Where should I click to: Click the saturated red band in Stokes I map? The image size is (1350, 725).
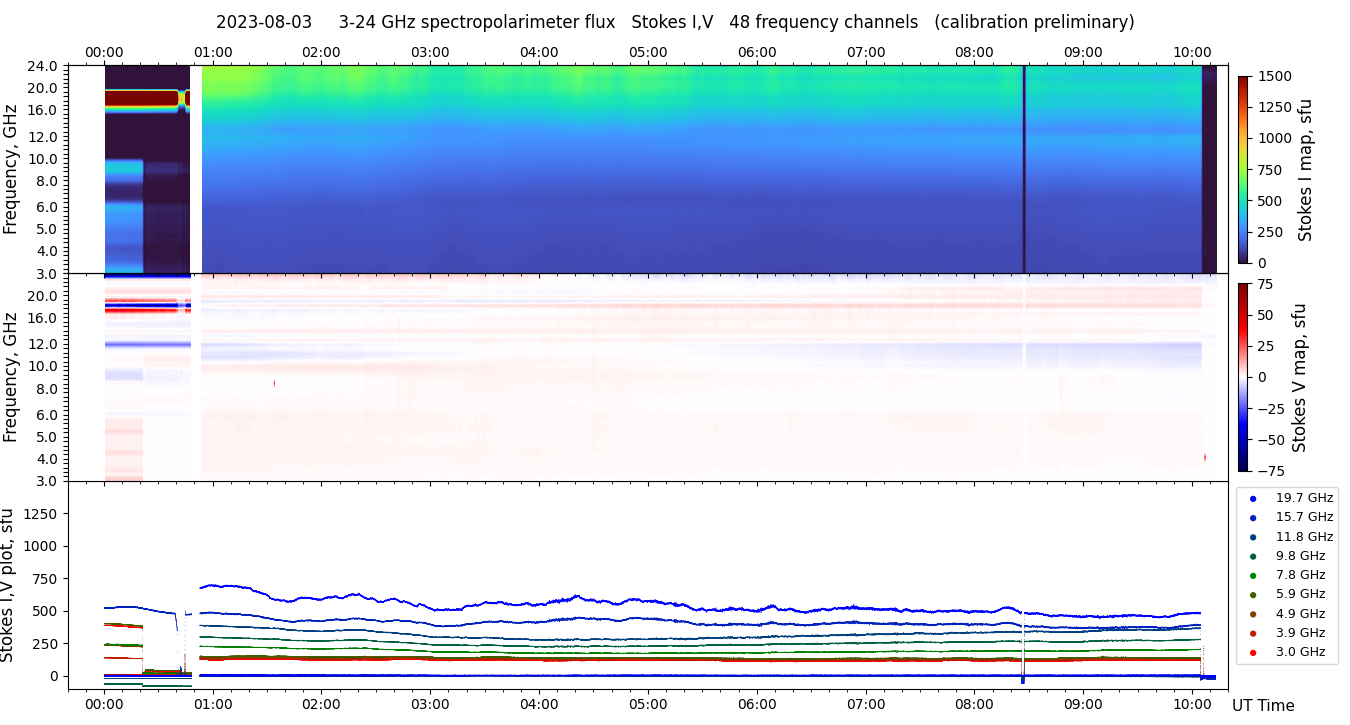pos(141,98)
